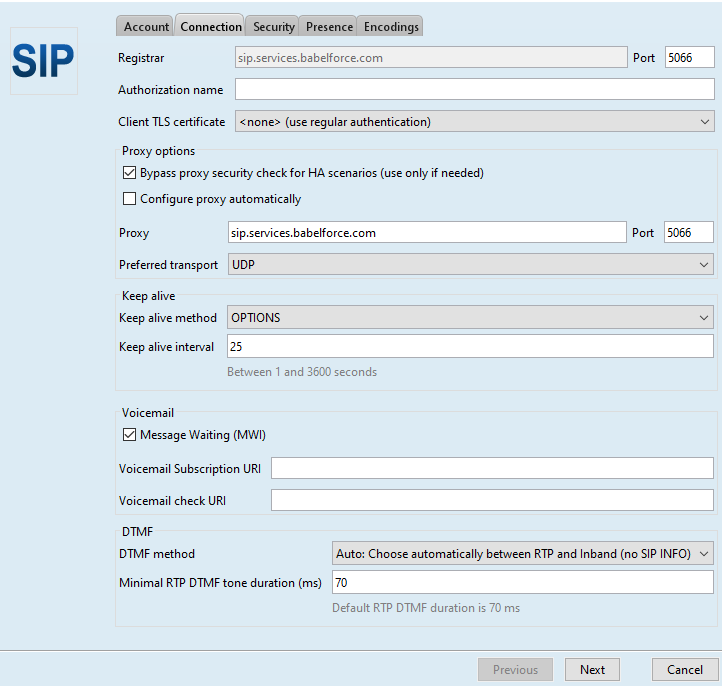Screen dimensions: 722x686
Task: Click 'Default RTP DTMF duration is 70 ms' text
Action: point(426,608)
